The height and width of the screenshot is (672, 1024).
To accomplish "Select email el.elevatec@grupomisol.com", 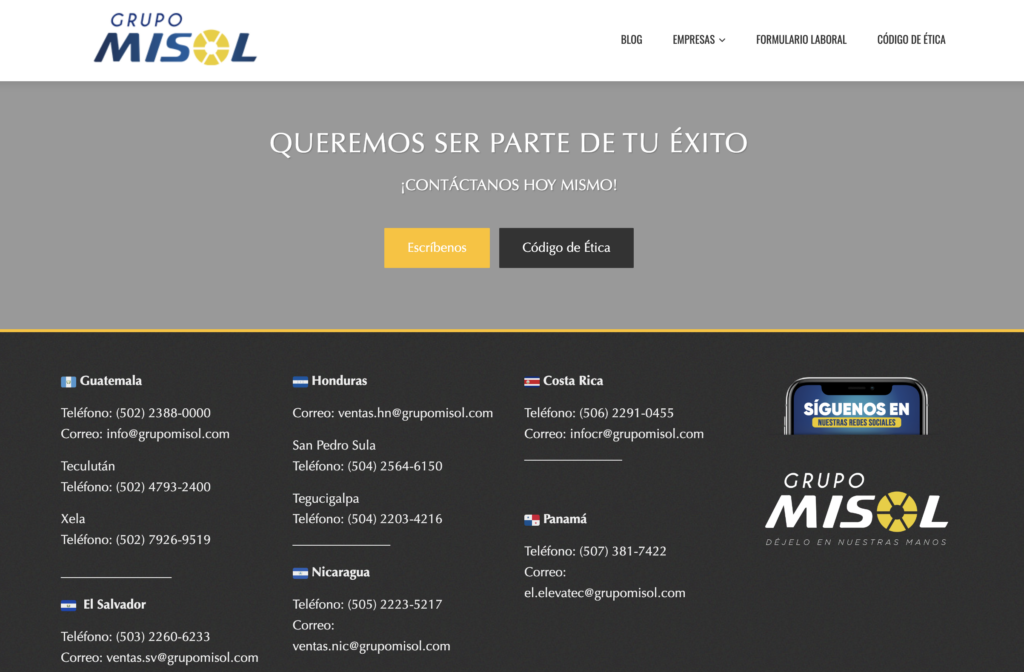I will pyautogui.click(x=605, y=593).
